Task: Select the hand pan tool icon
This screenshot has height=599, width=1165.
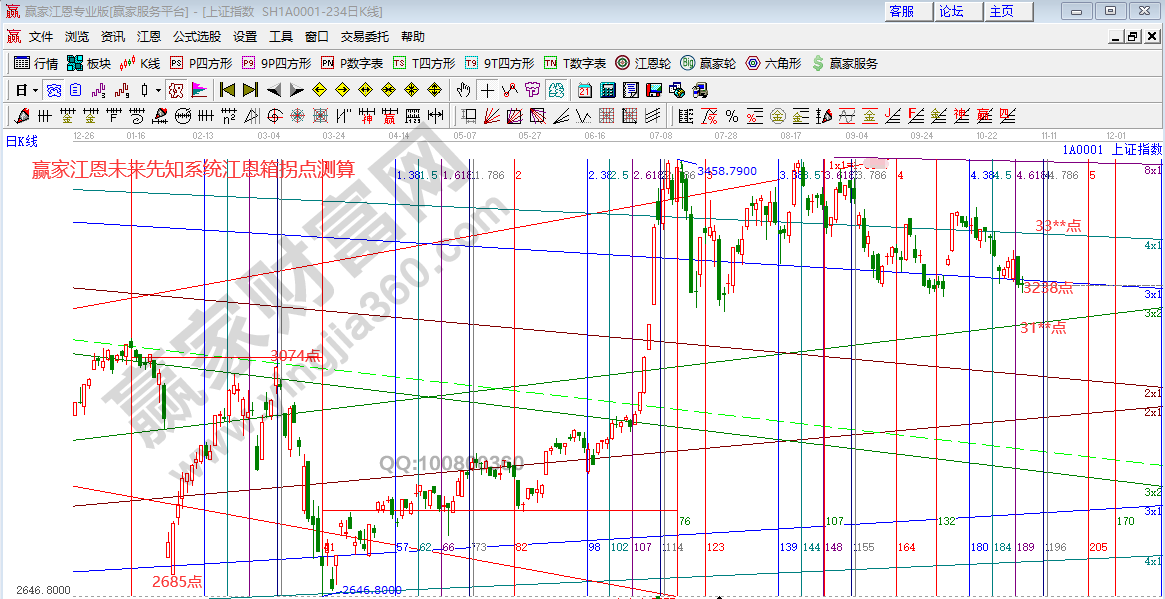Action: click(x=463, y=90)
